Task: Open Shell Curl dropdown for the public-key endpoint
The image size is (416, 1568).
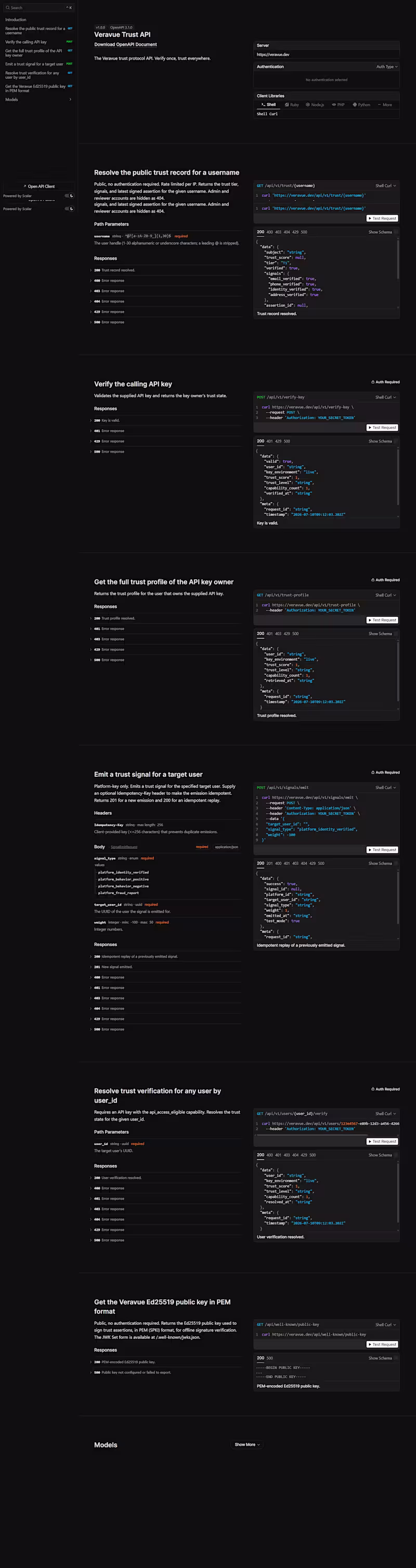Action: (x=385, y=1324)
